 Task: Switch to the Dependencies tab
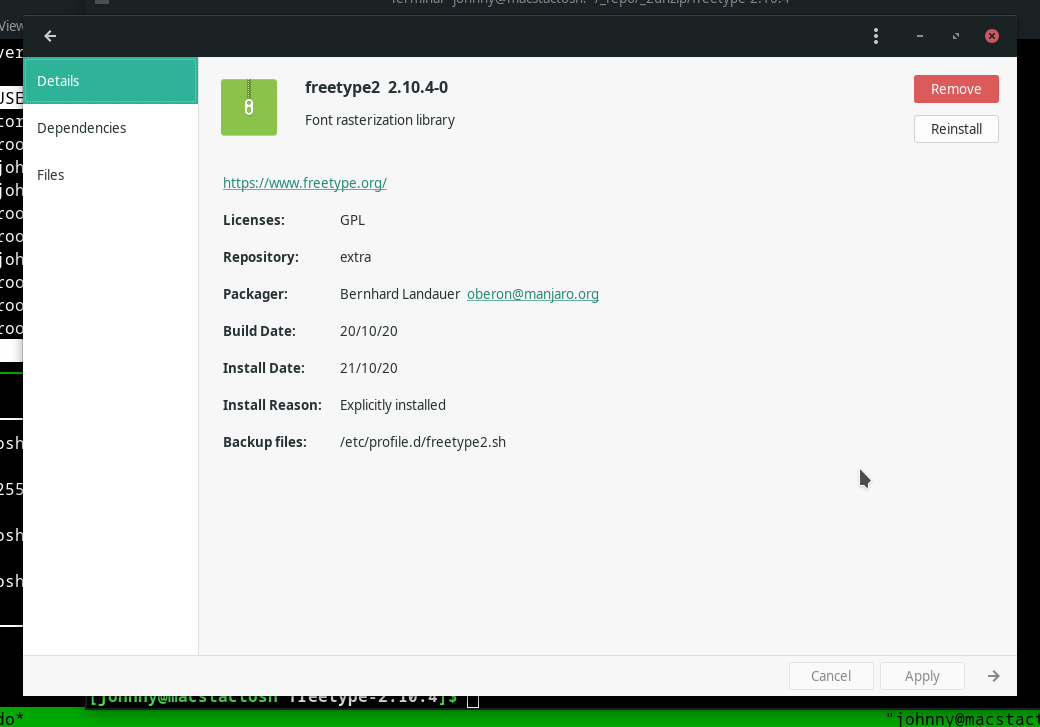coord(110,128)
